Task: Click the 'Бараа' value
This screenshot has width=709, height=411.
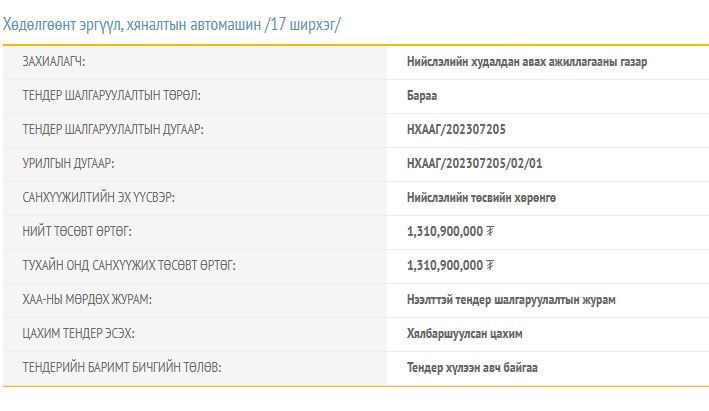Action: tap(422, 96)
